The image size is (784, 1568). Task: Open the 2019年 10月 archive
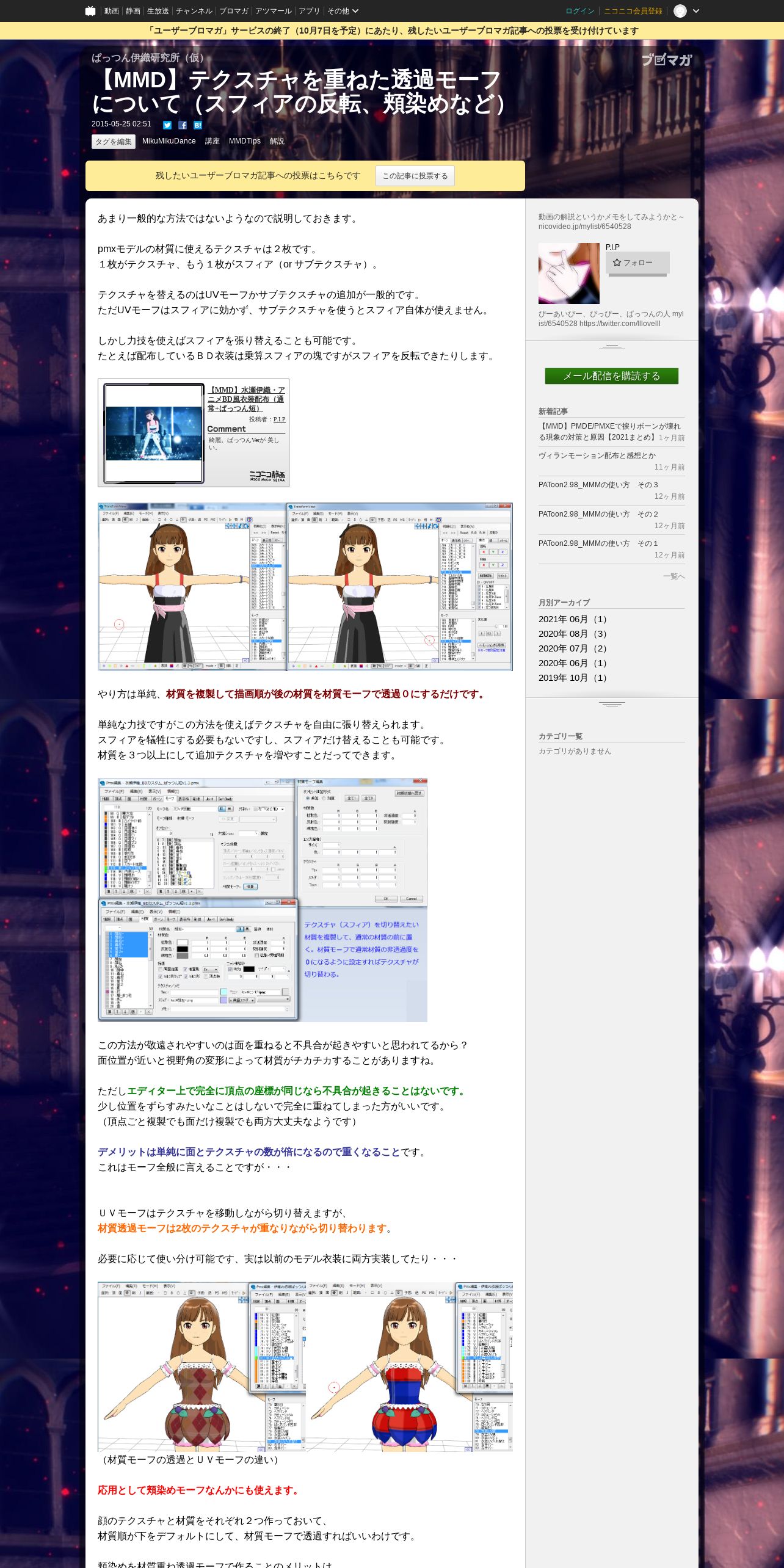[x=574, y=678]
